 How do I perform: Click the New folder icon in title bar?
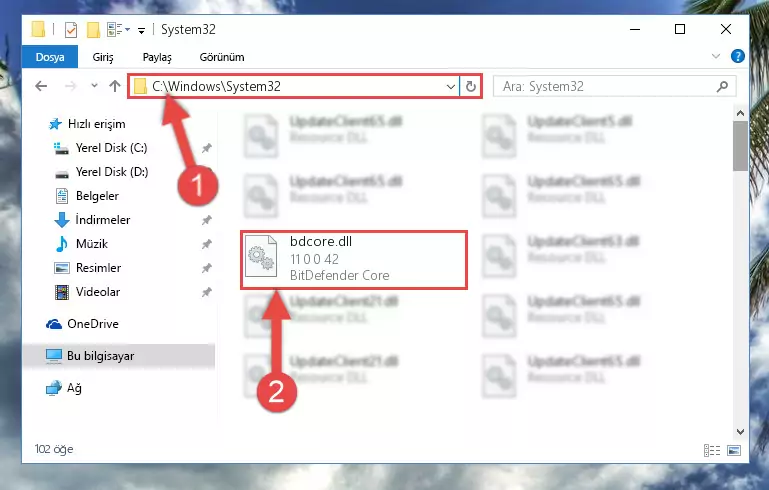[93, 30]
